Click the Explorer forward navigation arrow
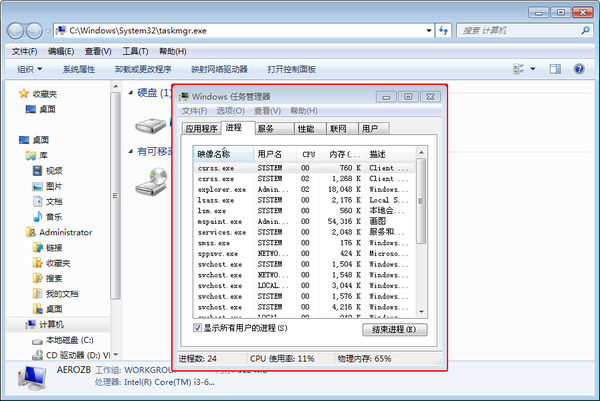Screen dimensions: 600x401 pyautogui.click(x=34, y=31)
